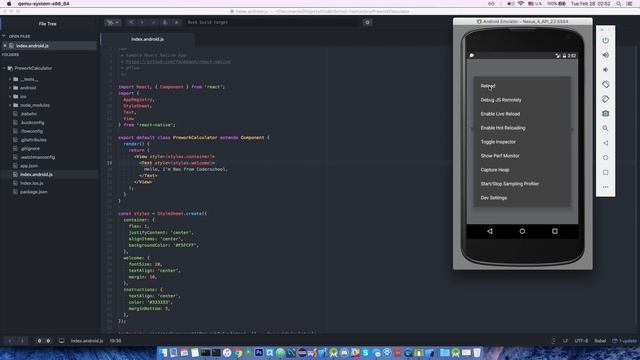Viewport: 640px width, 360px height.
Task: Expand the node_modules folder
Action: tap(10, 105)
